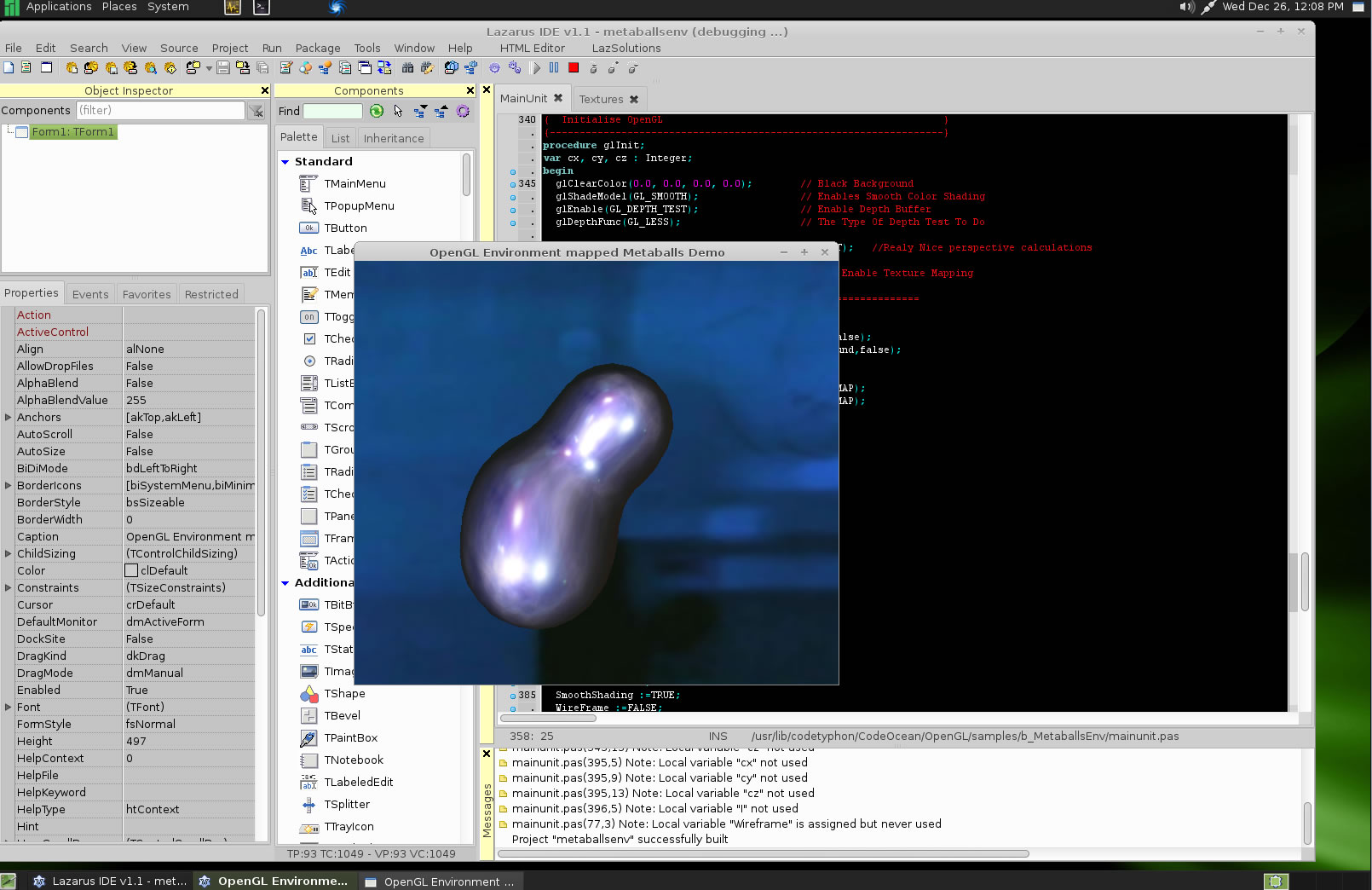Click the Applications menu in top panel
The image size is (1372, 890).
click(59, 7)
